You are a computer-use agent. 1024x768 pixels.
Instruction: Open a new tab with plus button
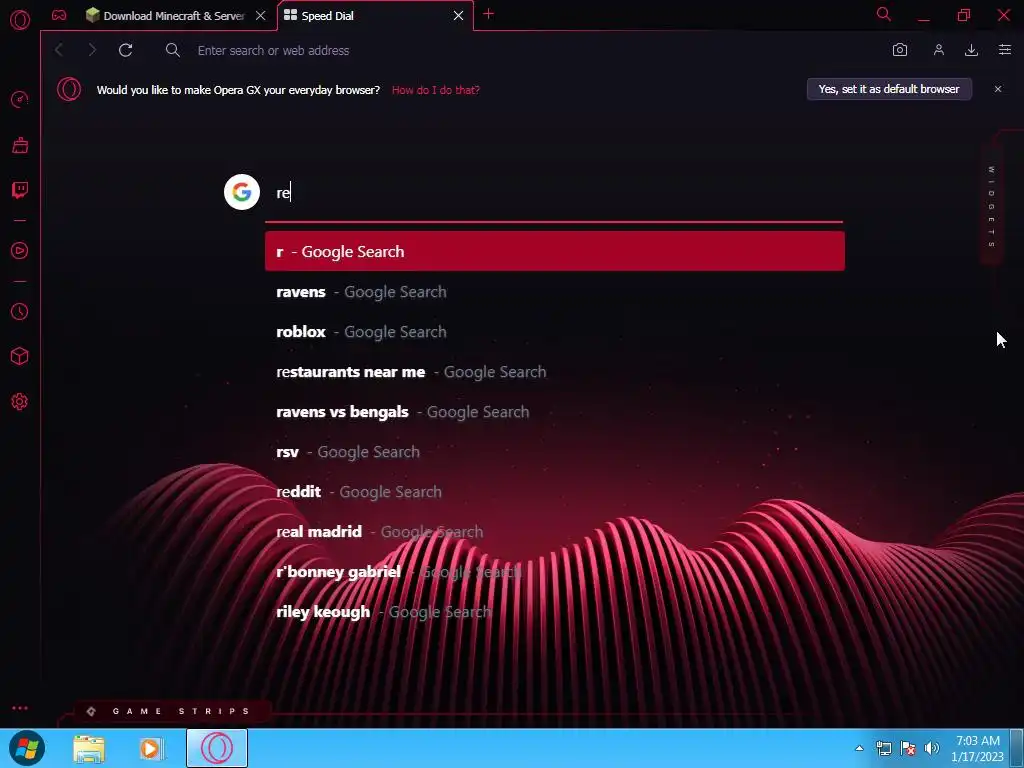(488, 14)
